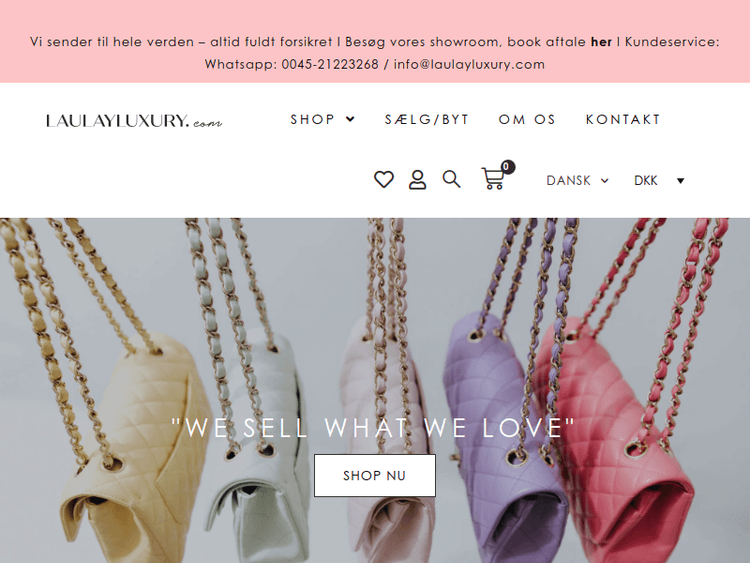Screen dimensions: 750x563
Task: Click the pink announcement banner text
Action: coord(375,53)
